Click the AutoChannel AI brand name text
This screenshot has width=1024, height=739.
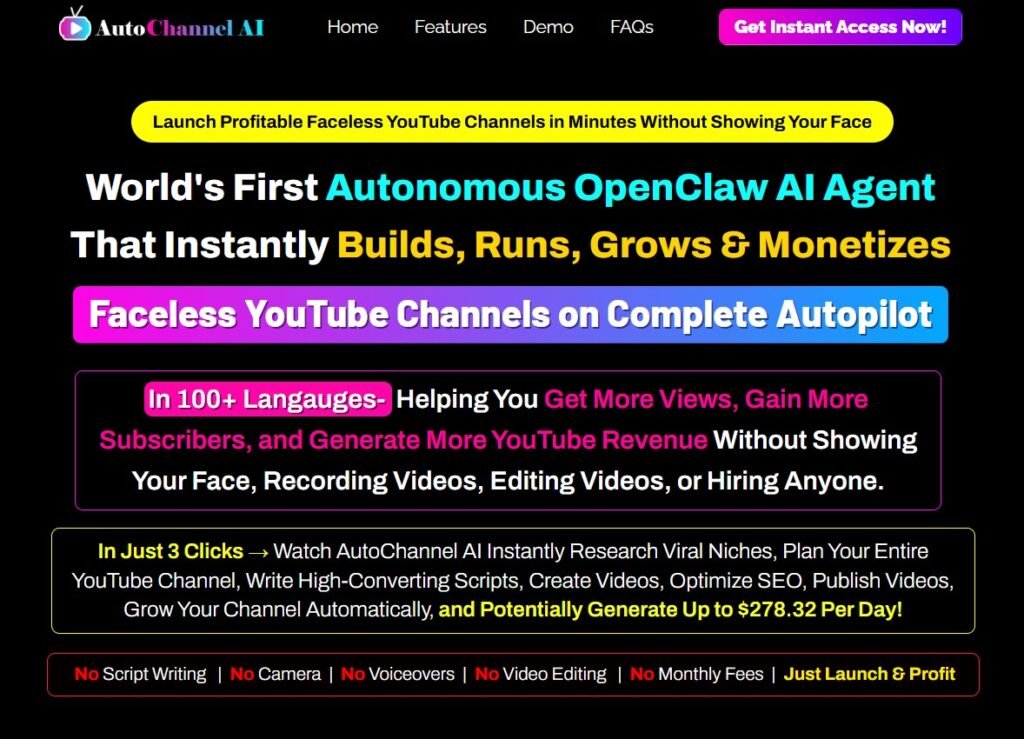pyautogui.click(x=180, y=28)
